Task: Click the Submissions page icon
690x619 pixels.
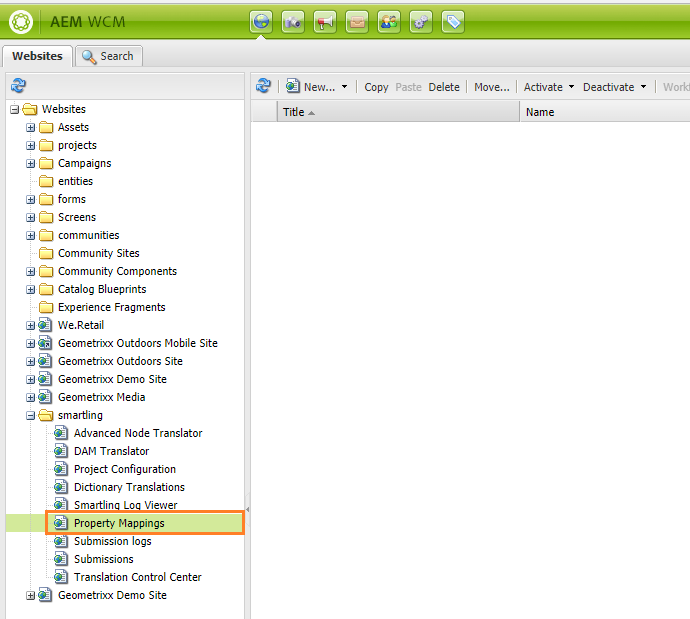Action: (x=61, y=559)
